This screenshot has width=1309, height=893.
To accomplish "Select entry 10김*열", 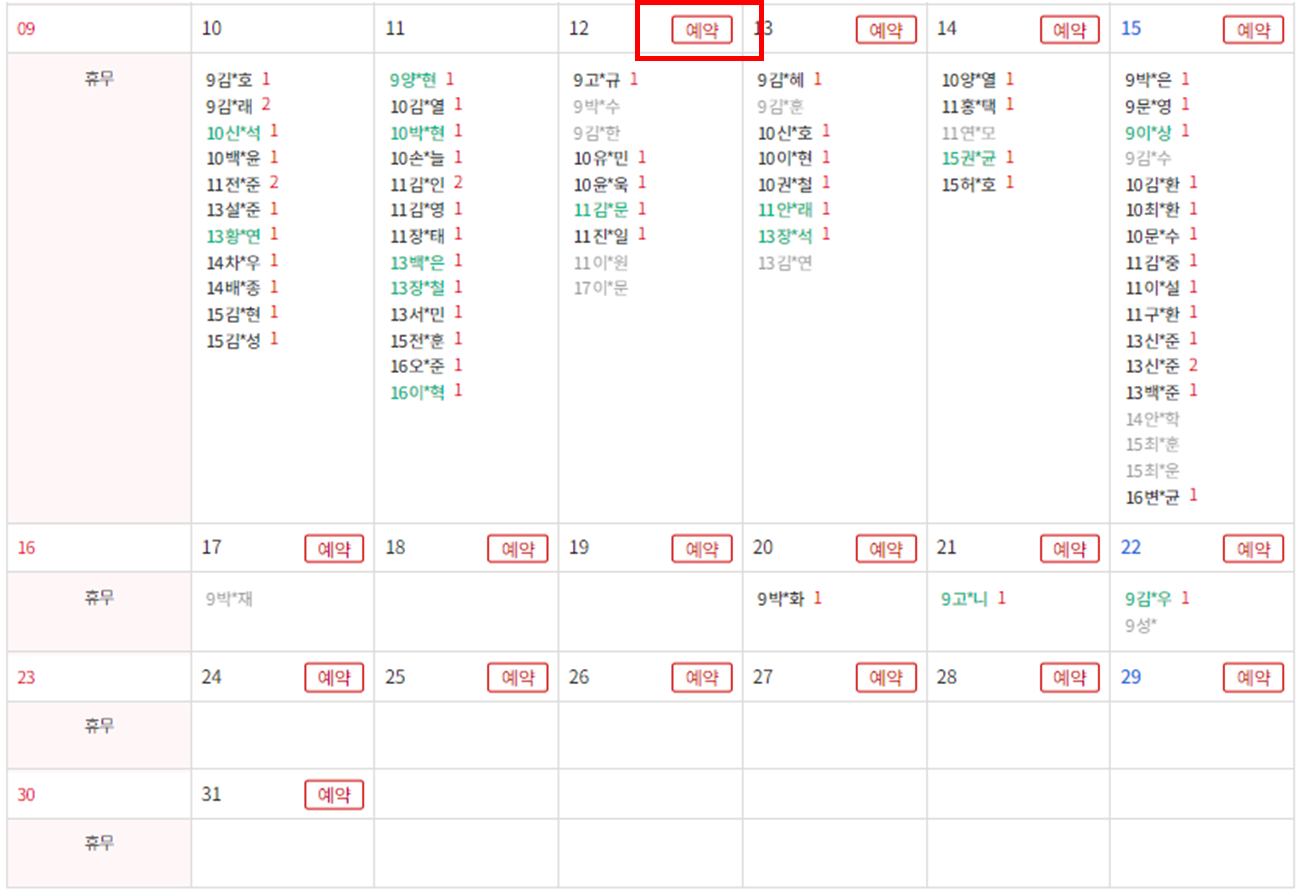I will (x=418, y=106).
